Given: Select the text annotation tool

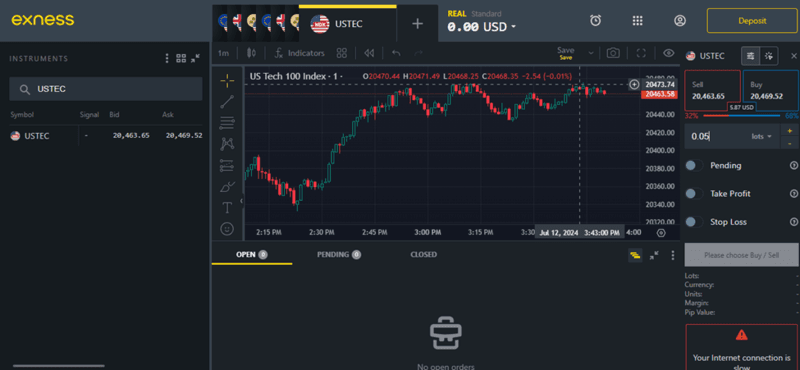Looking at the screenshot, I should coord(227,208).
